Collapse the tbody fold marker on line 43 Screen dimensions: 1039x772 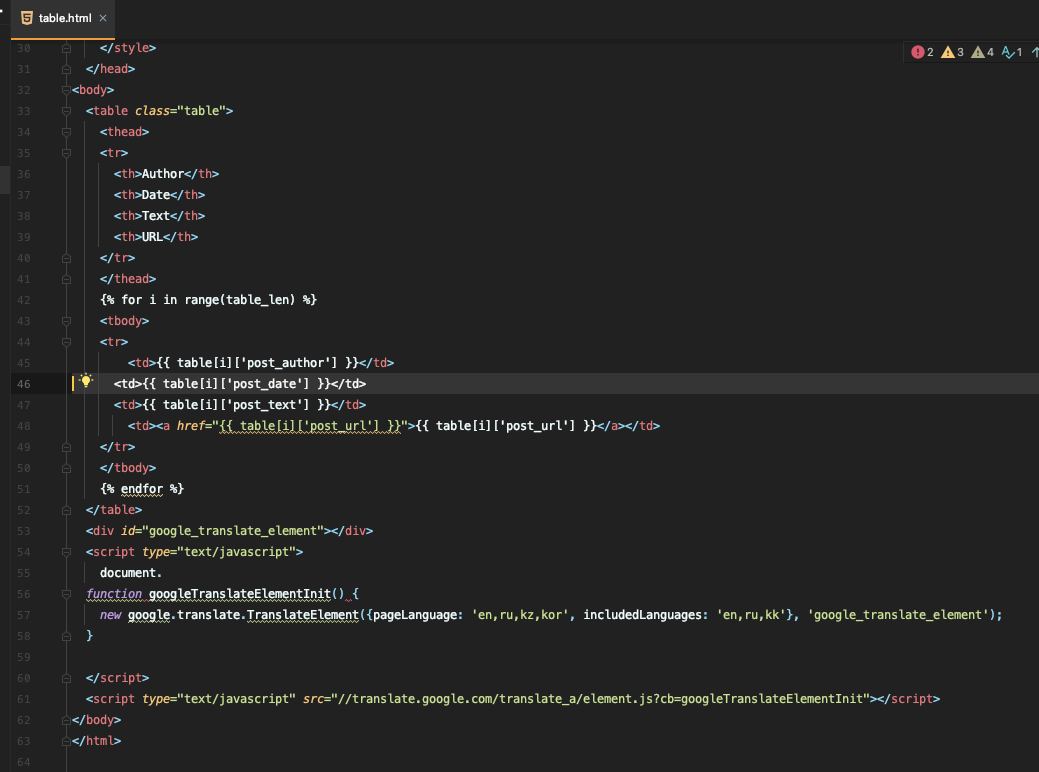[x=66, y=321]
